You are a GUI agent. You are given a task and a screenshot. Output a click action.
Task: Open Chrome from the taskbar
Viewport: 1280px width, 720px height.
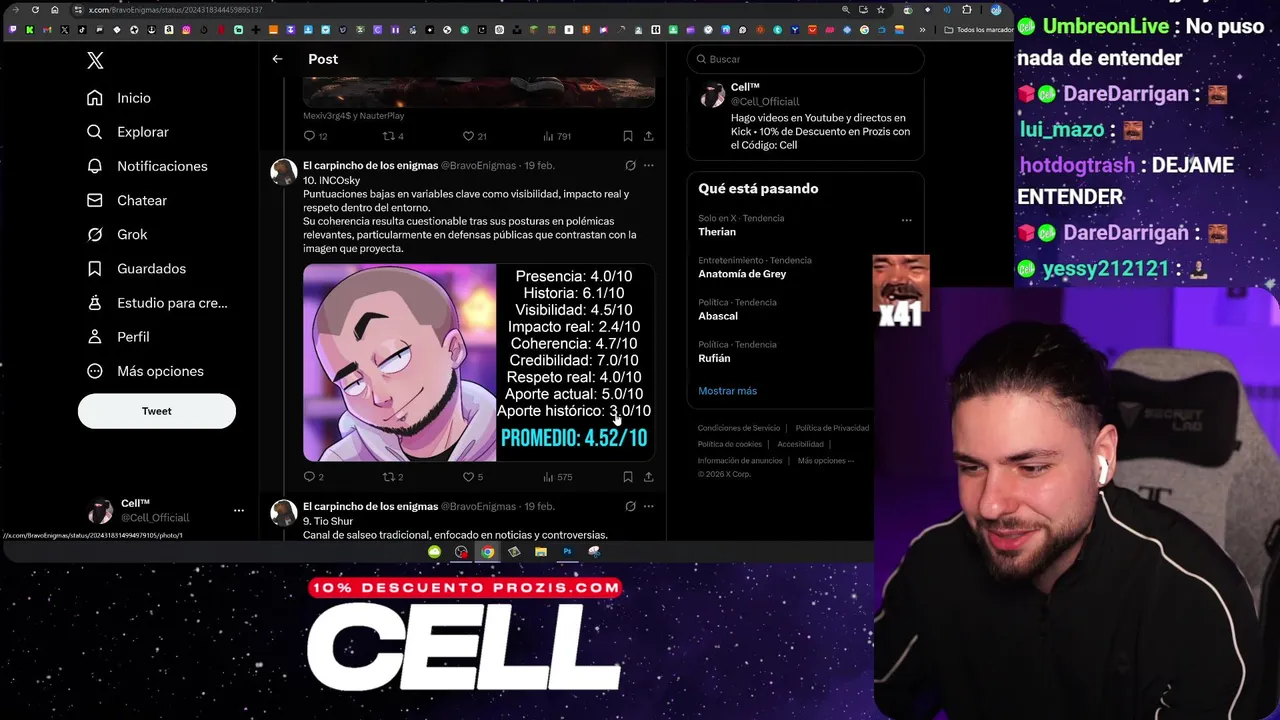(x=487, y=552)
